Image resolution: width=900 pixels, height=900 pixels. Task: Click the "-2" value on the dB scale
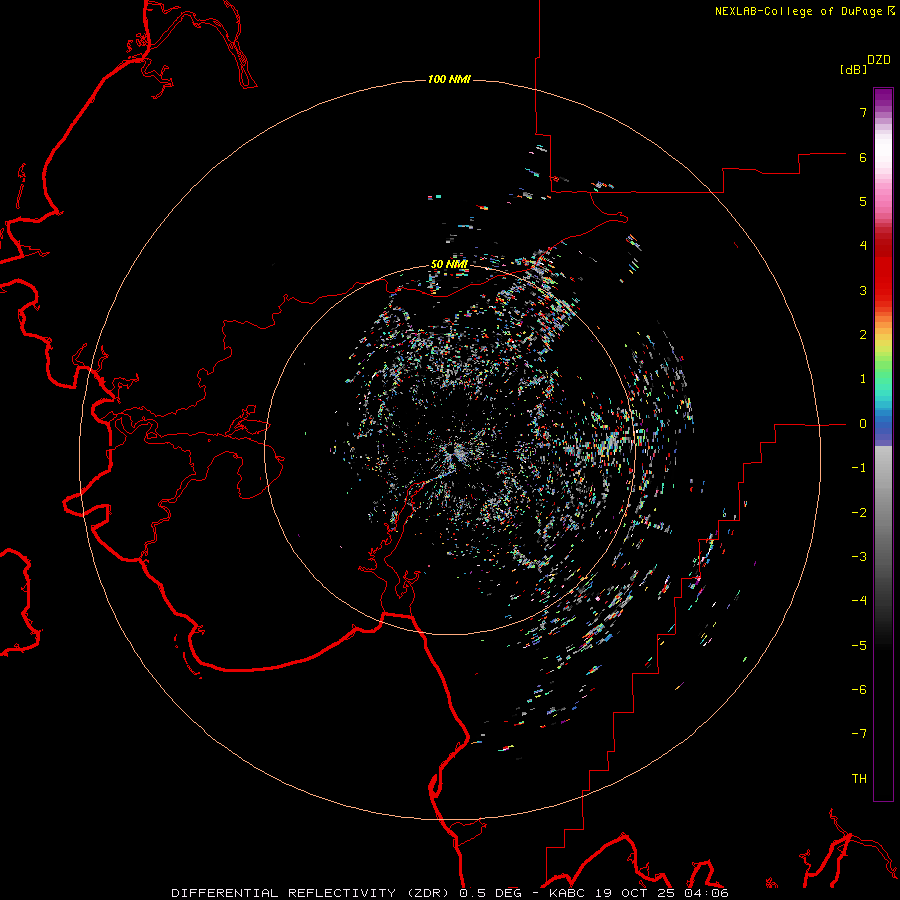pyautogui.click(x=859, y=513)
